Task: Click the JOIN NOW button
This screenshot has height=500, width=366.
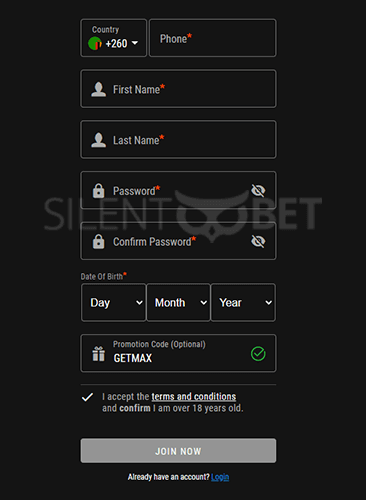Action: click(178, 451)
